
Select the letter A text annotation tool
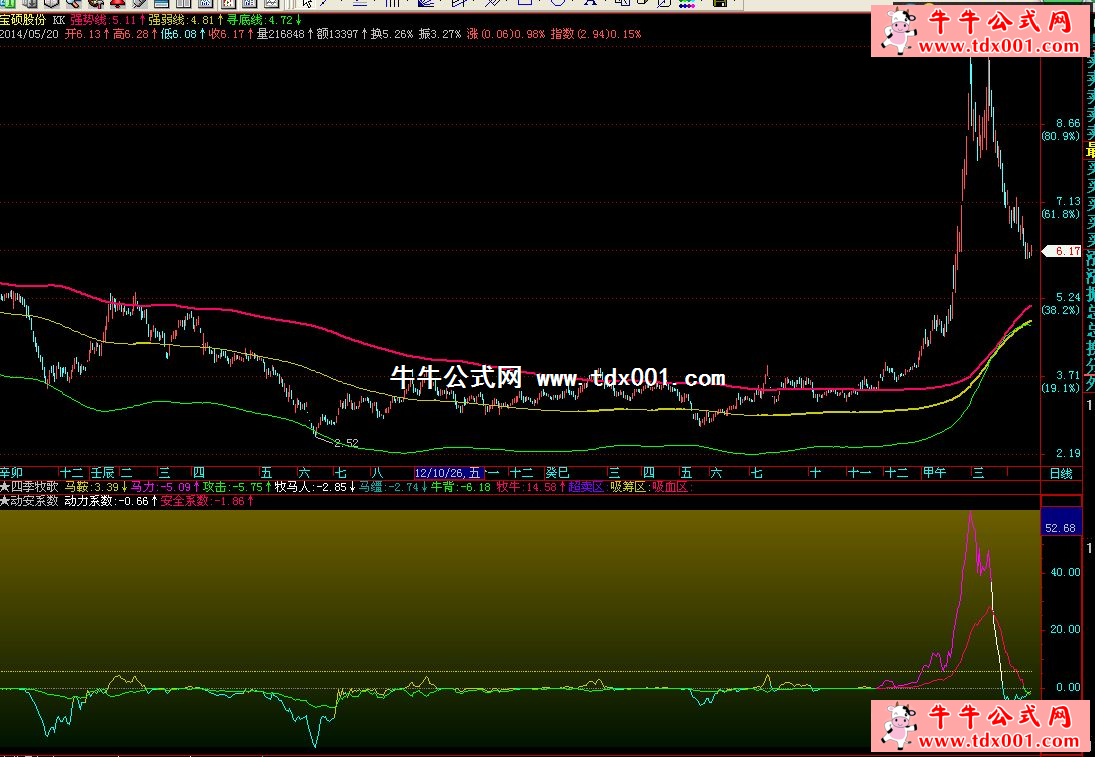tap(589, 4)
